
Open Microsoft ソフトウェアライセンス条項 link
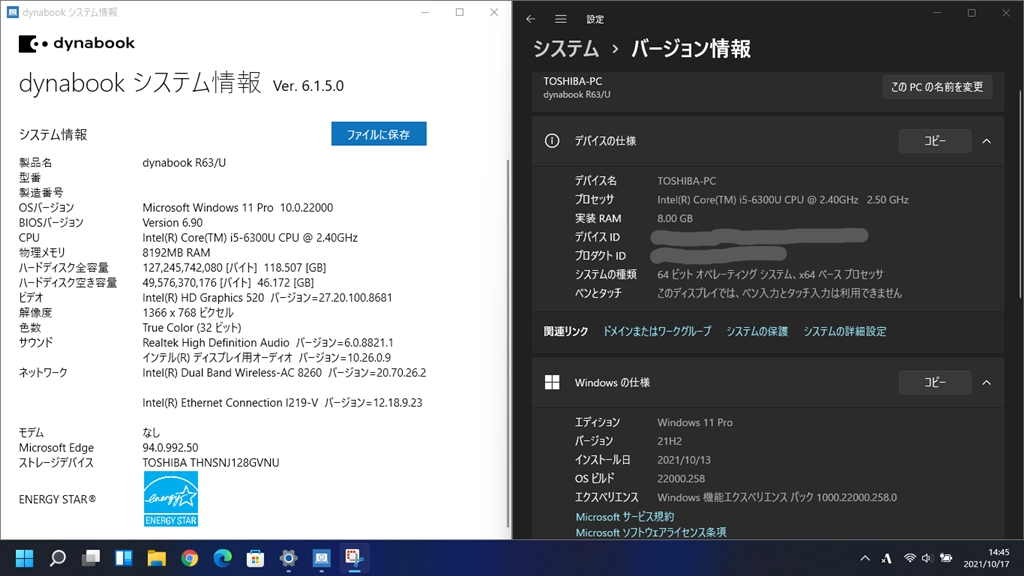(650, 532)
